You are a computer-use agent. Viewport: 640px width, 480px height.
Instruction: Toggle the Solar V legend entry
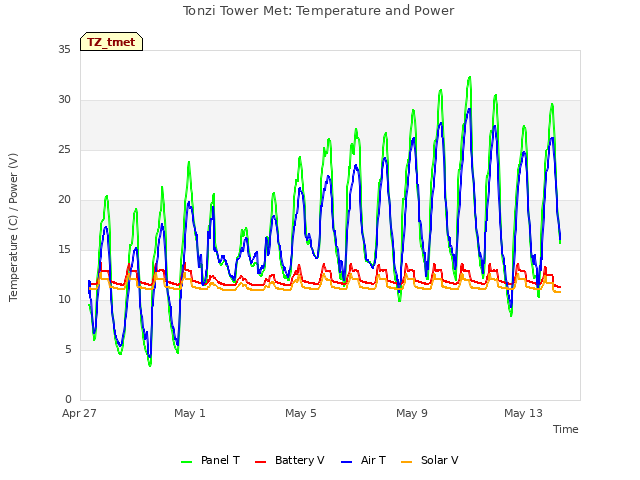click(x=430, y=460)
